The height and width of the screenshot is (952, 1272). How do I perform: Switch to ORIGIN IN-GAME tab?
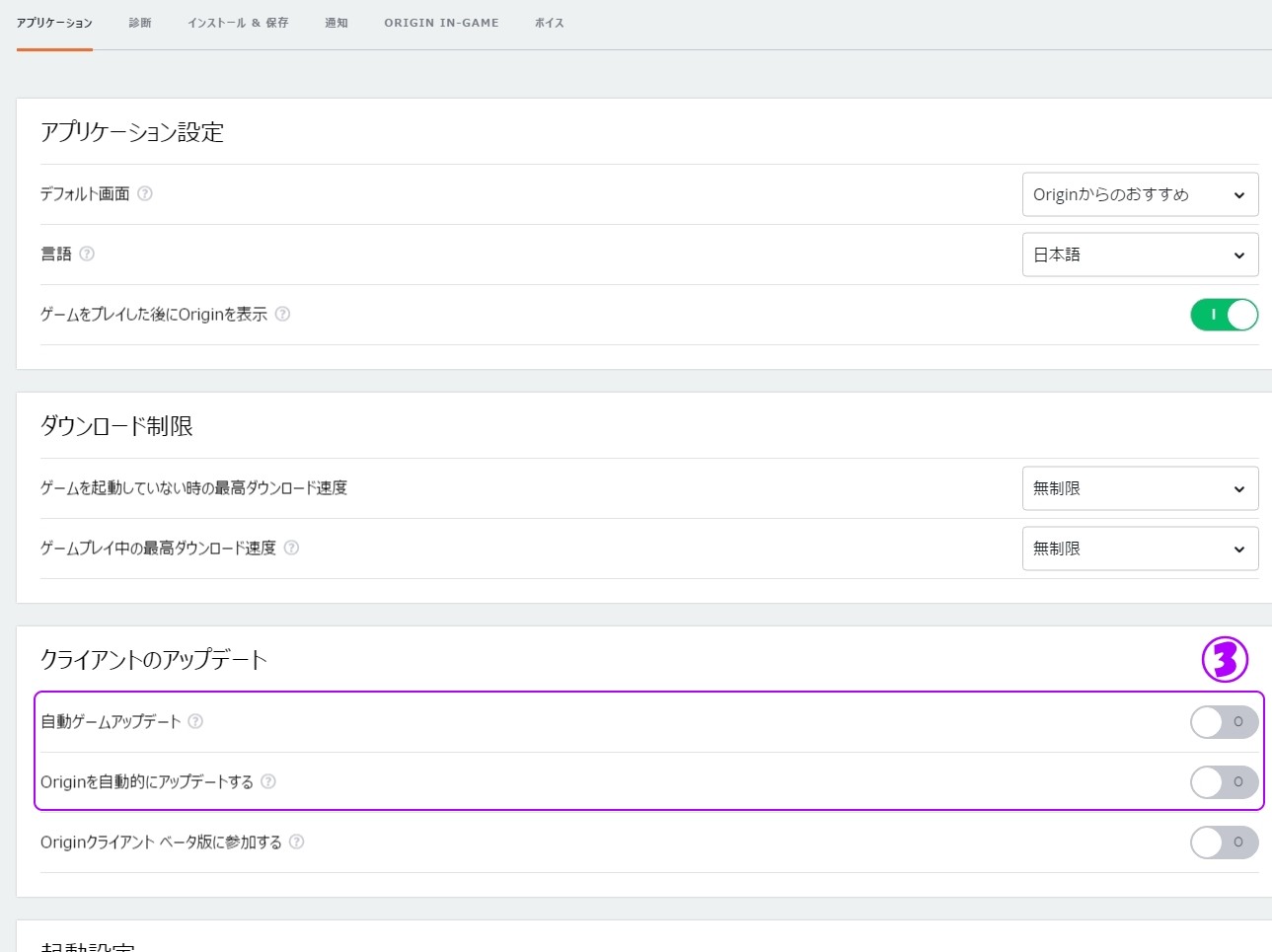click(441, 23)
